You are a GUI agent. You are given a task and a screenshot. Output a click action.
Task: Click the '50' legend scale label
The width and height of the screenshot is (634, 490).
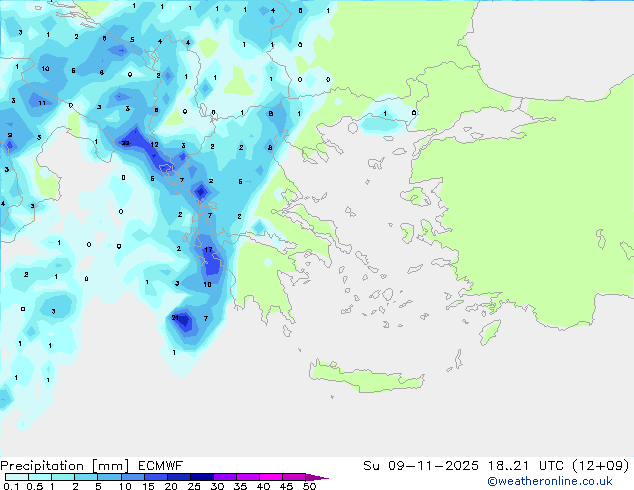point(309,486)
